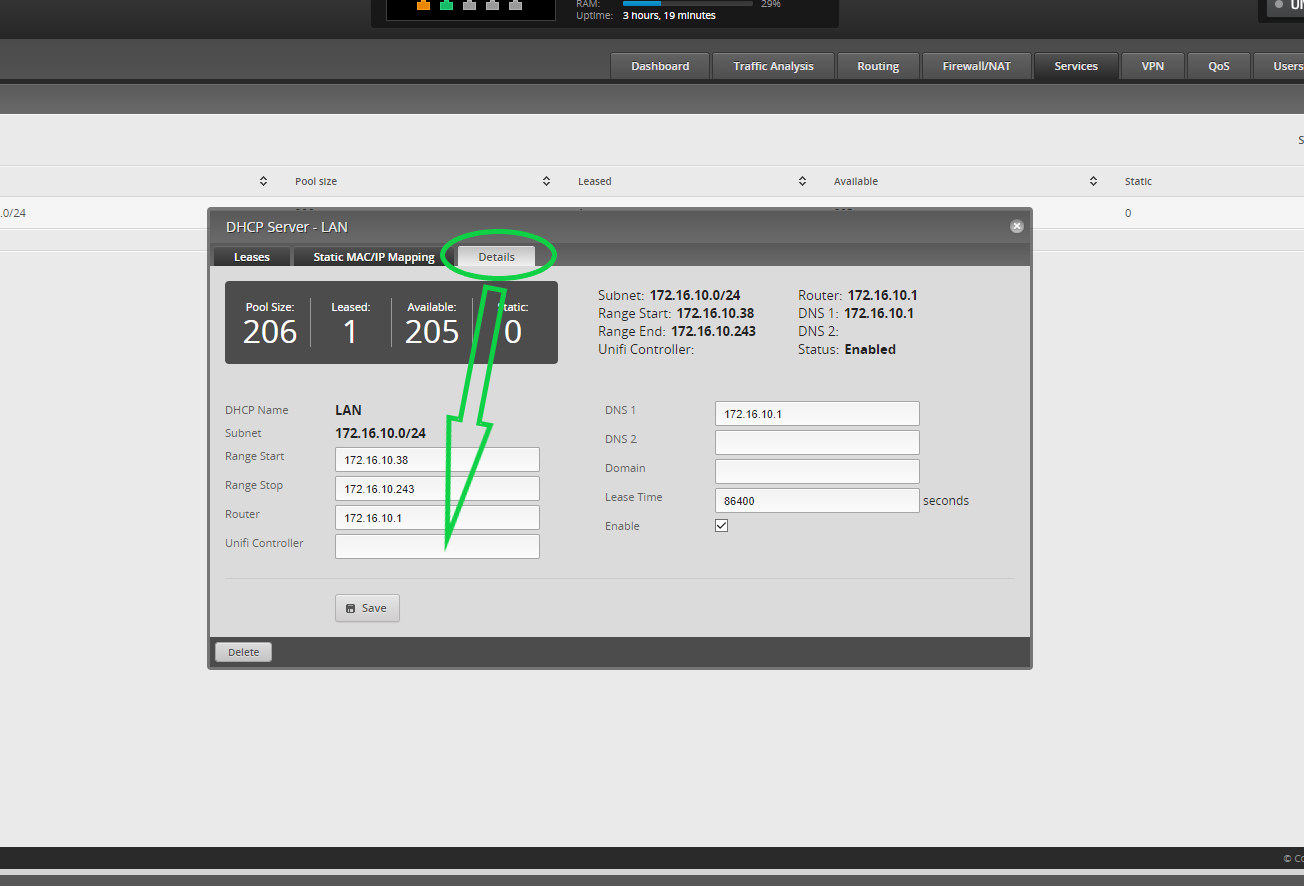Uncheck the Enable checkbox
Viewport: 1304px width, 886px height.
[721, 525]
